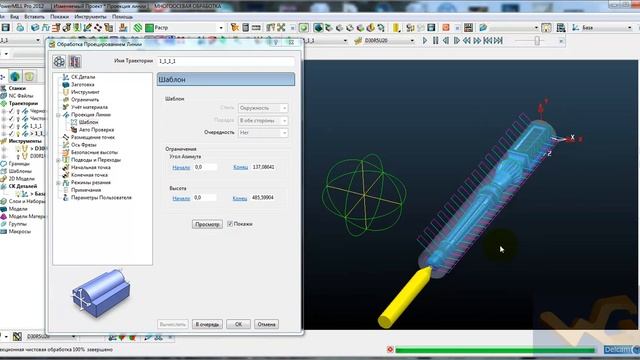Click the OK button
This screenshot has height=360, width=640.
(238, 324)
